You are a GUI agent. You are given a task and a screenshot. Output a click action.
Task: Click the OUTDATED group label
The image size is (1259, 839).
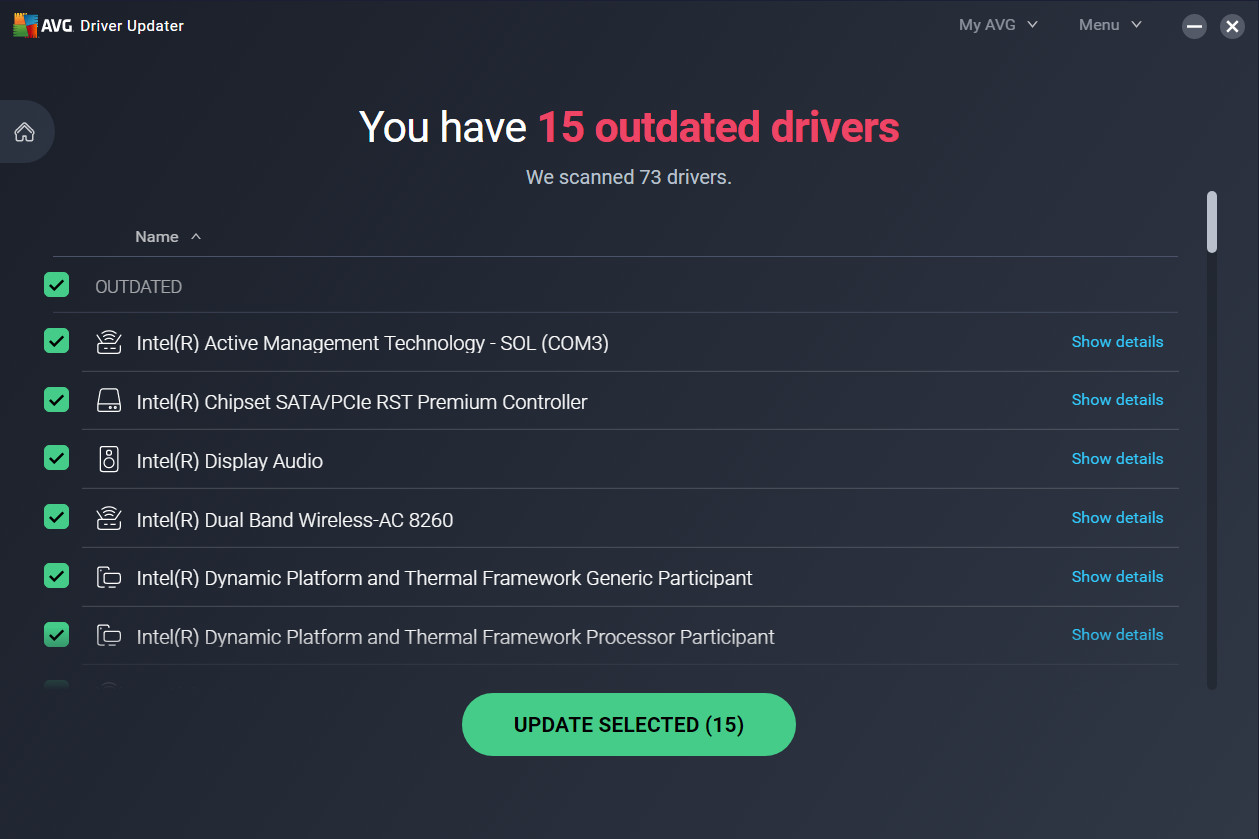(x=138, y=287)
